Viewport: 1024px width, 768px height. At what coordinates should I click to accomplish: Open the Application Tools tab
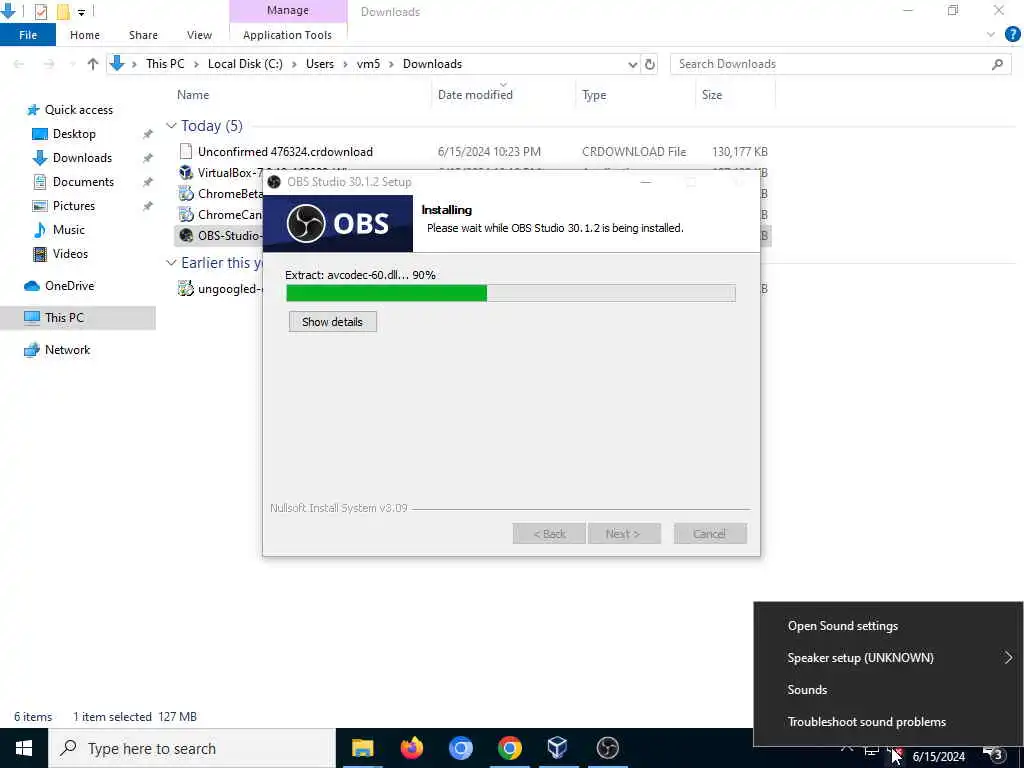tap(287, 35)
